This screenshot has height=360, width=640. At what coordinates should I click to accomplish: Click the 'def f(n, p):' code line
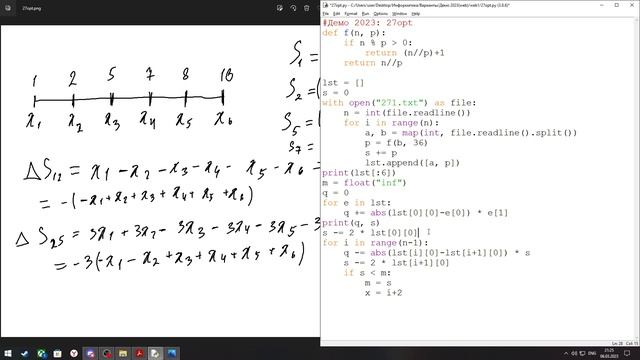pos(353,33)
